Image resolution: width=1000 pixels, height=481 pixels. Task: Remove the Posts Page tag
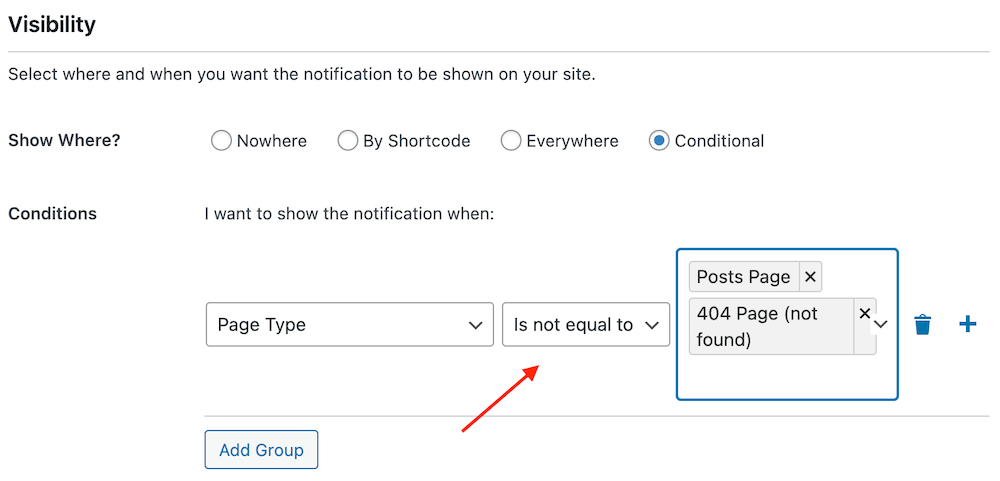[810, 277]
